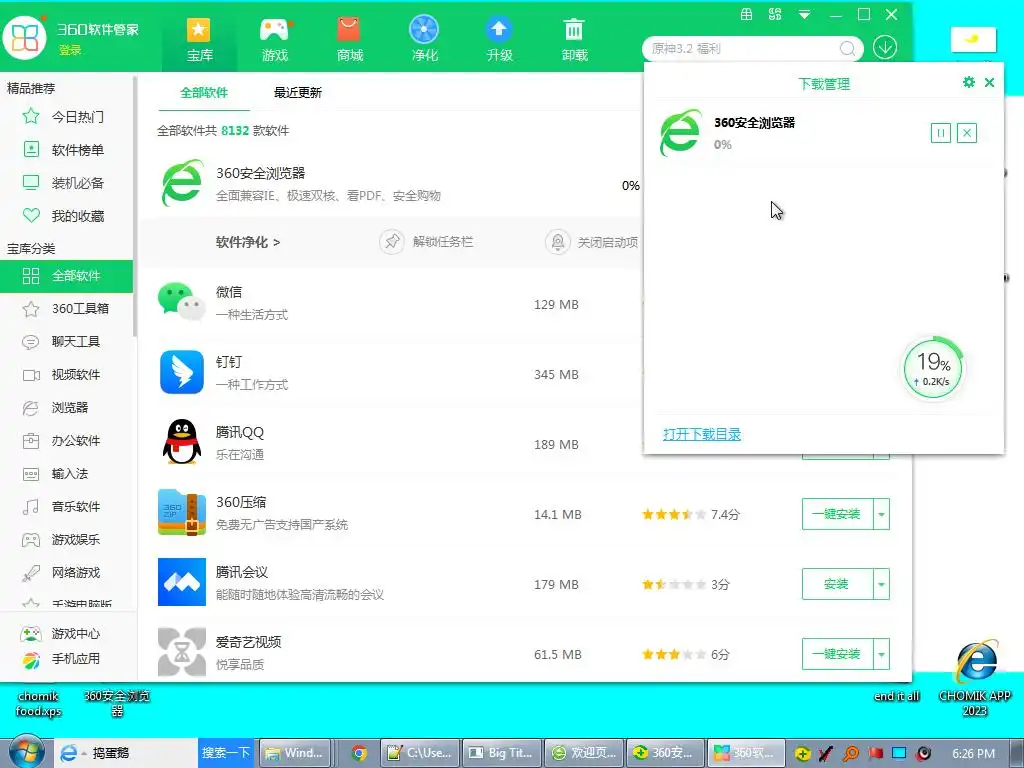Viewport: 1024px width, 768px height.
Task: Select the 360工具箱 category
Action: click(x=66, y=308)
